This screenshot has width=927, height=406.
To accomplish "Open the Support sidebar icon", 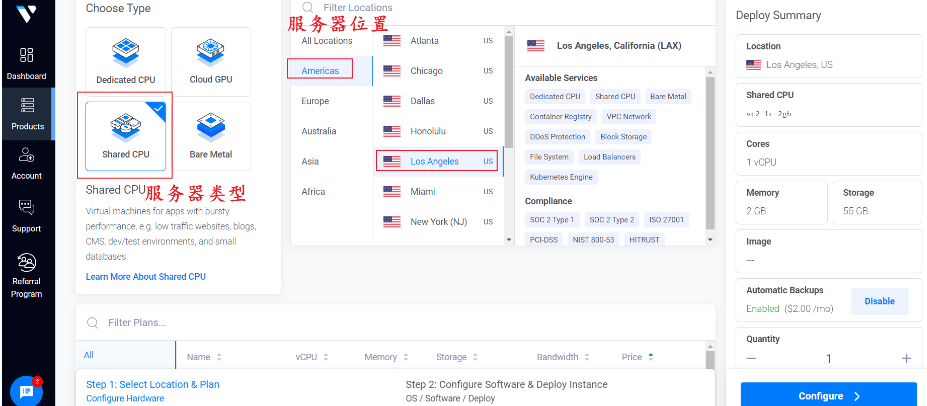I will pos(26,214).
